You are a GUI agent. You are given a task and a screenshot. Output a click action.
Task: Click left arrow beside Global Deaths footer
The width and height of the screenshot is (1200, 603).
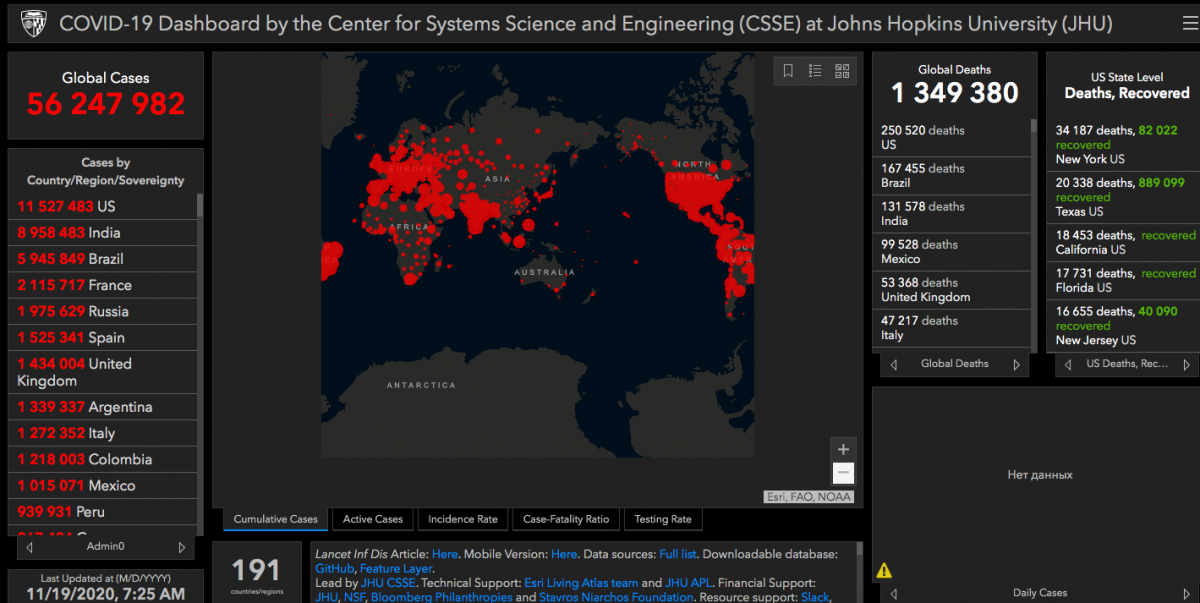click(894, 364)
